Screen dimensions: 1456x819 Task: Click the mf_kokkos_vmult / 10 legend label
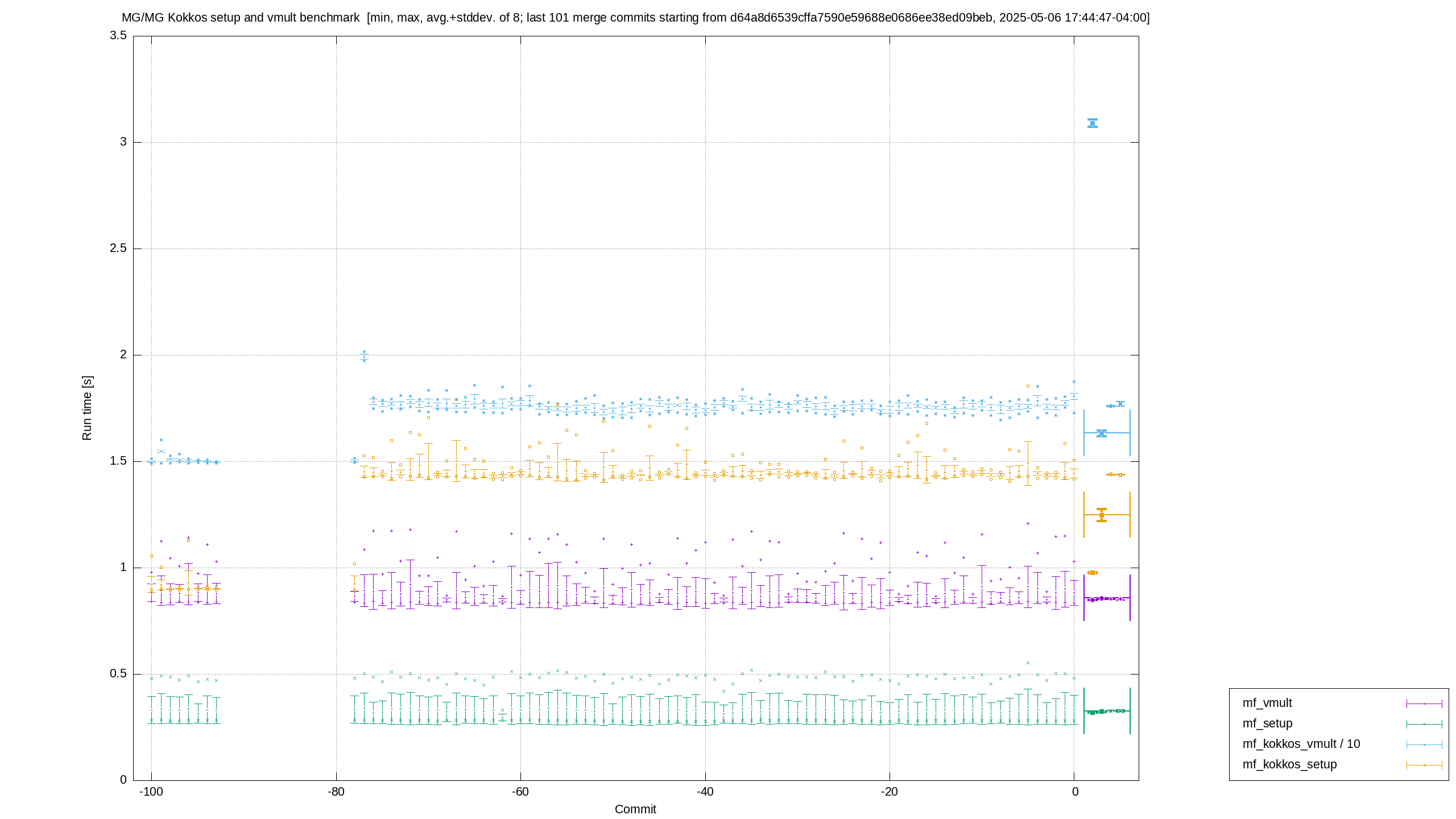pyautogui.click(x=1301, y=744)
